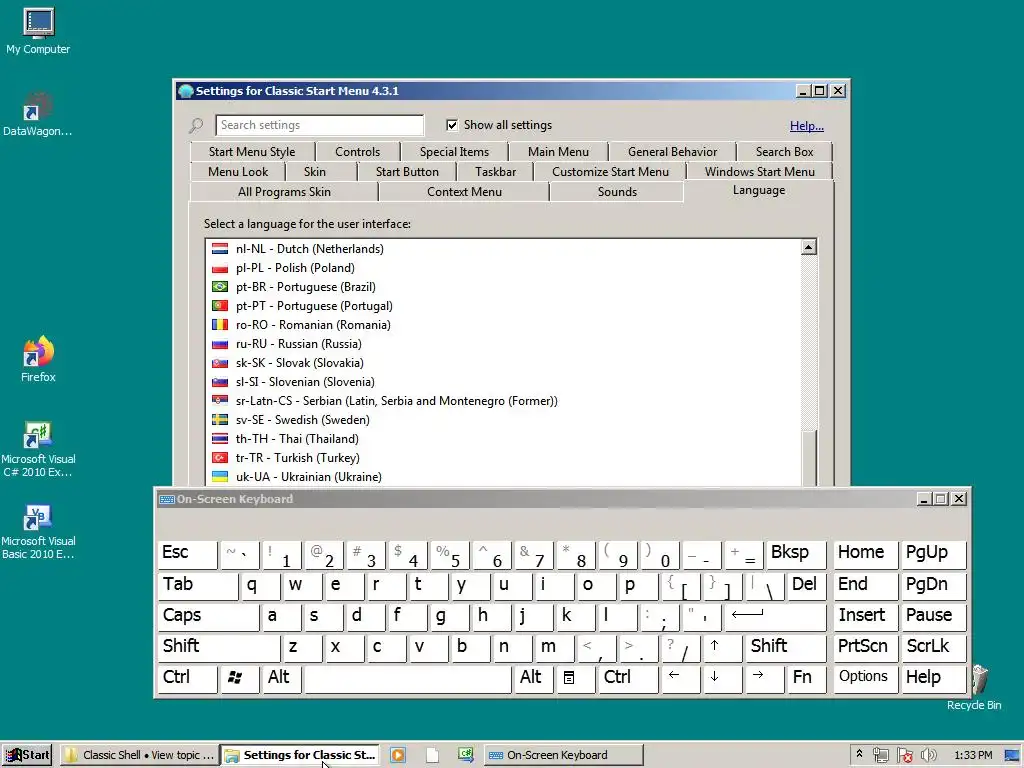1024x768 pixels.
Task: Open the General Behavior tab
Action: click(672, 152)
